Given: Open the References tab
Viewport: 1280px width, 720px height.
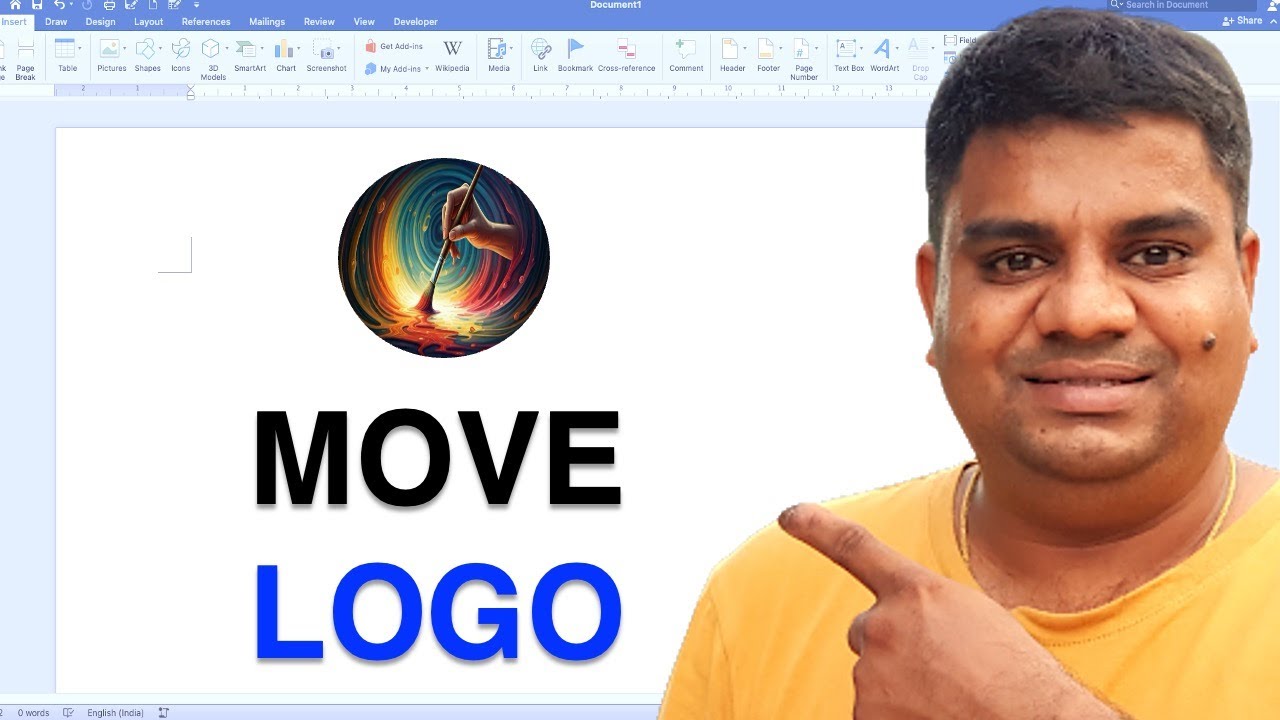Looking at the screenshot, I should (x=206, y=21).
